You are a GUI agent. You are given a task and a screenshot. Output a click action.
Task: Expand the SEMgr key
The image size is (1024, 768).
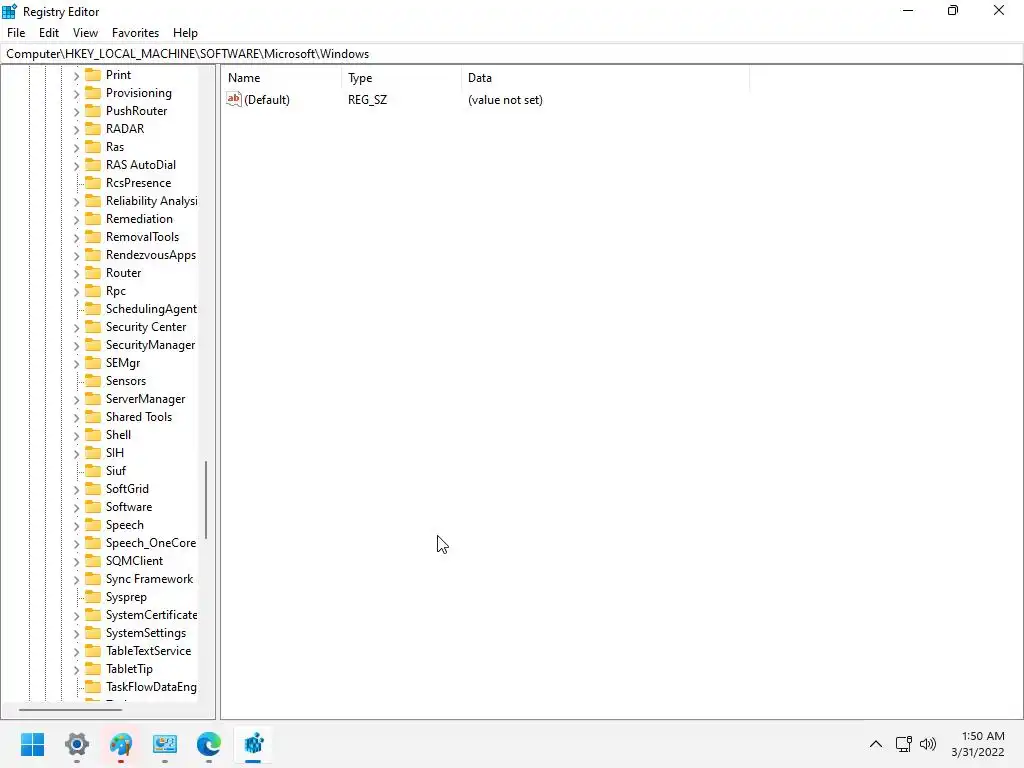tap(76, 364)
